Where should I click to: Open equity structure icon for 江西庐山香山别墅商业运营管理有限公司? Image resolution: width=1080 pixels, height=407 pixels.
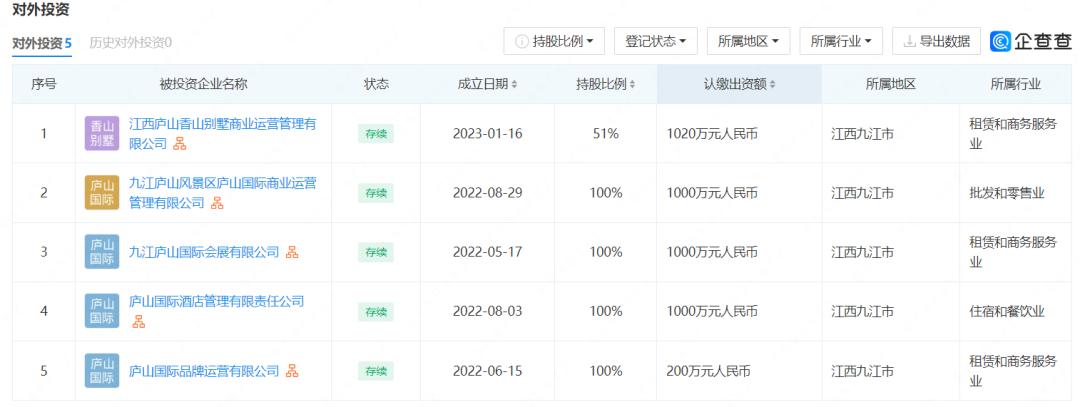[180, 144]
